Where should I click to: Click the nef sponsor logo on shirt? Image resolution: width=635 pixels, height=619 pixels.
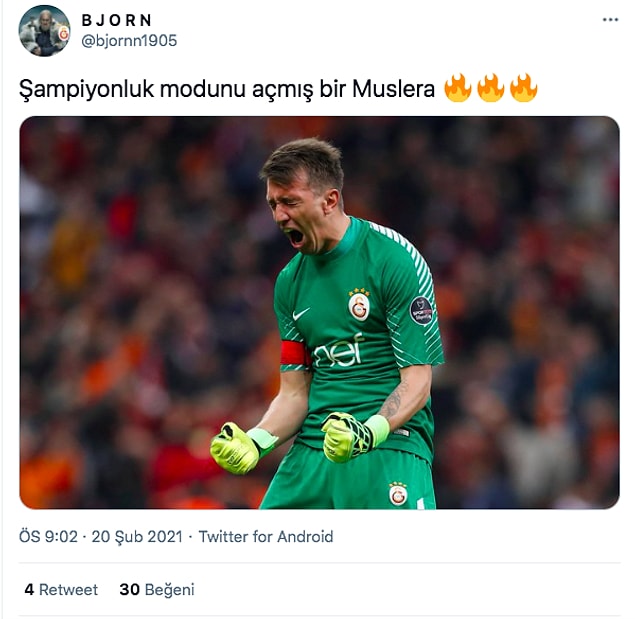coord(338,352)
